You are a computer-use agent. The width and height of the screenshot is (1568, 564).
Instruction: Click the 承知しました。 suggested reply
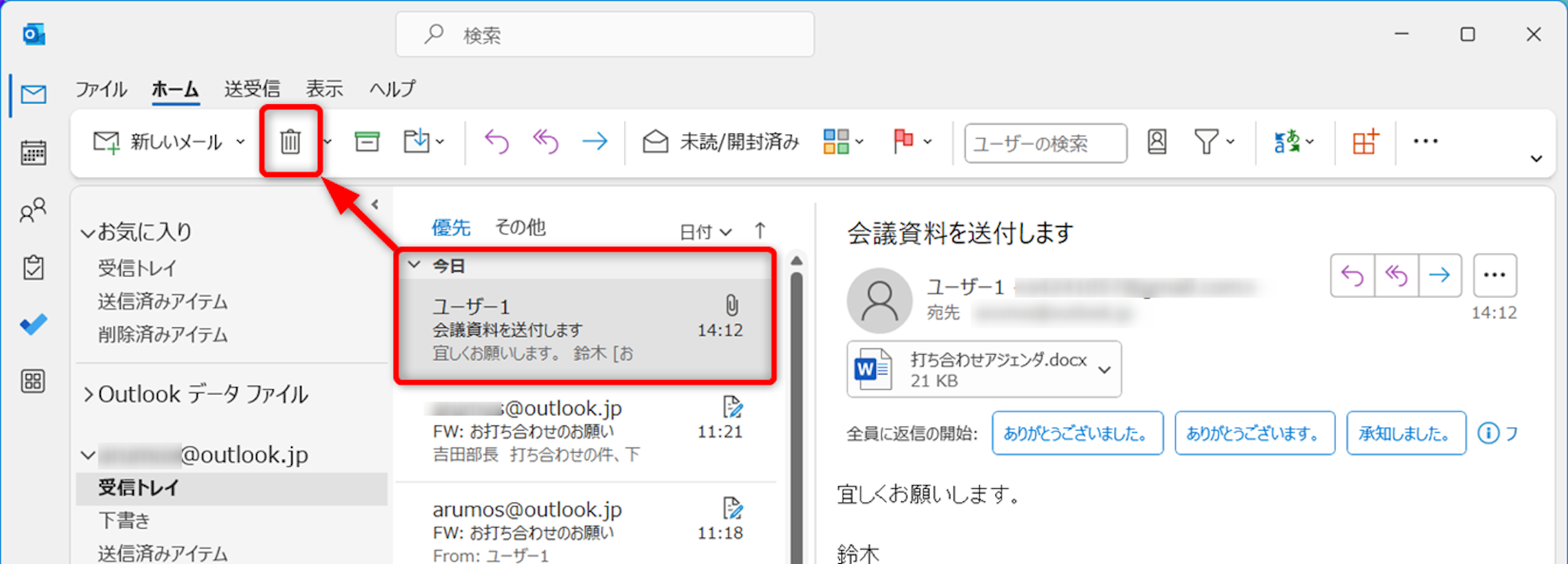click(1405, 434)
